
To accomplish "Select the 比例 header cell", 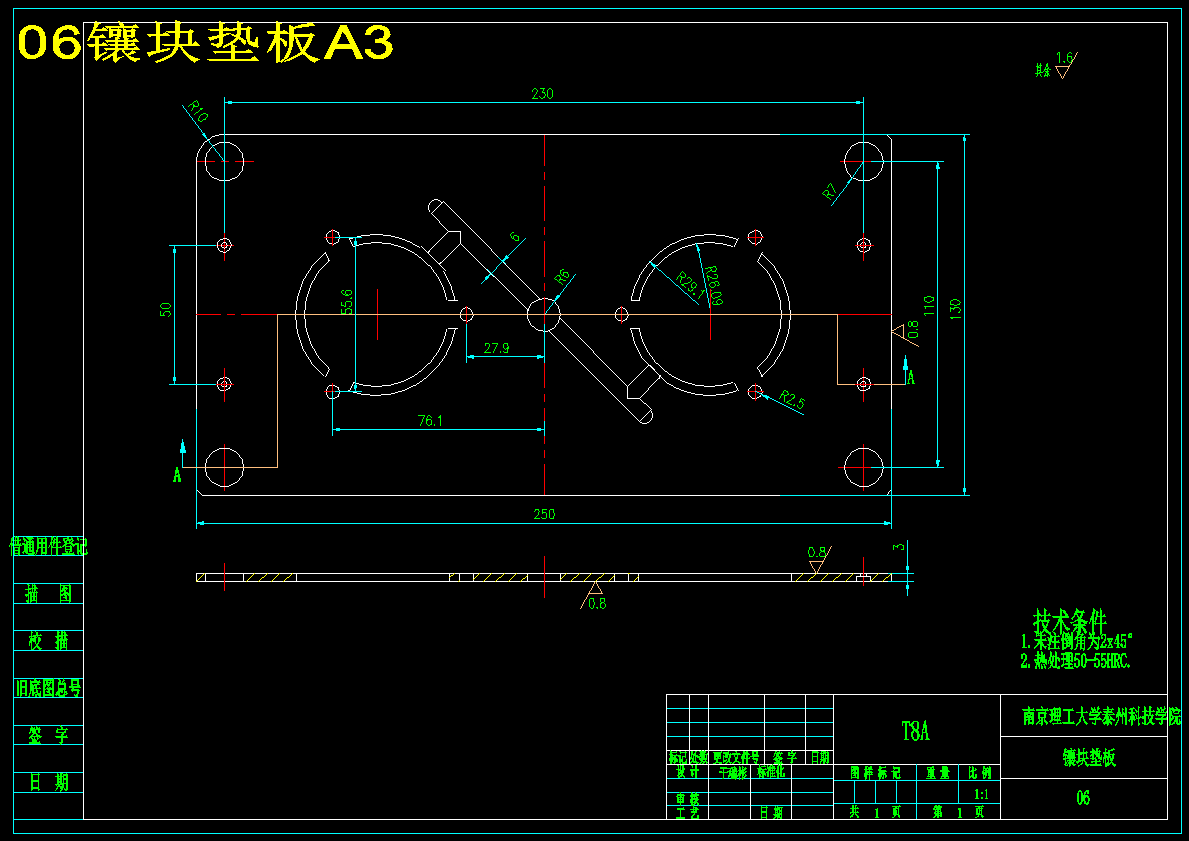I will pyautogui.click(x=980, y=773).
